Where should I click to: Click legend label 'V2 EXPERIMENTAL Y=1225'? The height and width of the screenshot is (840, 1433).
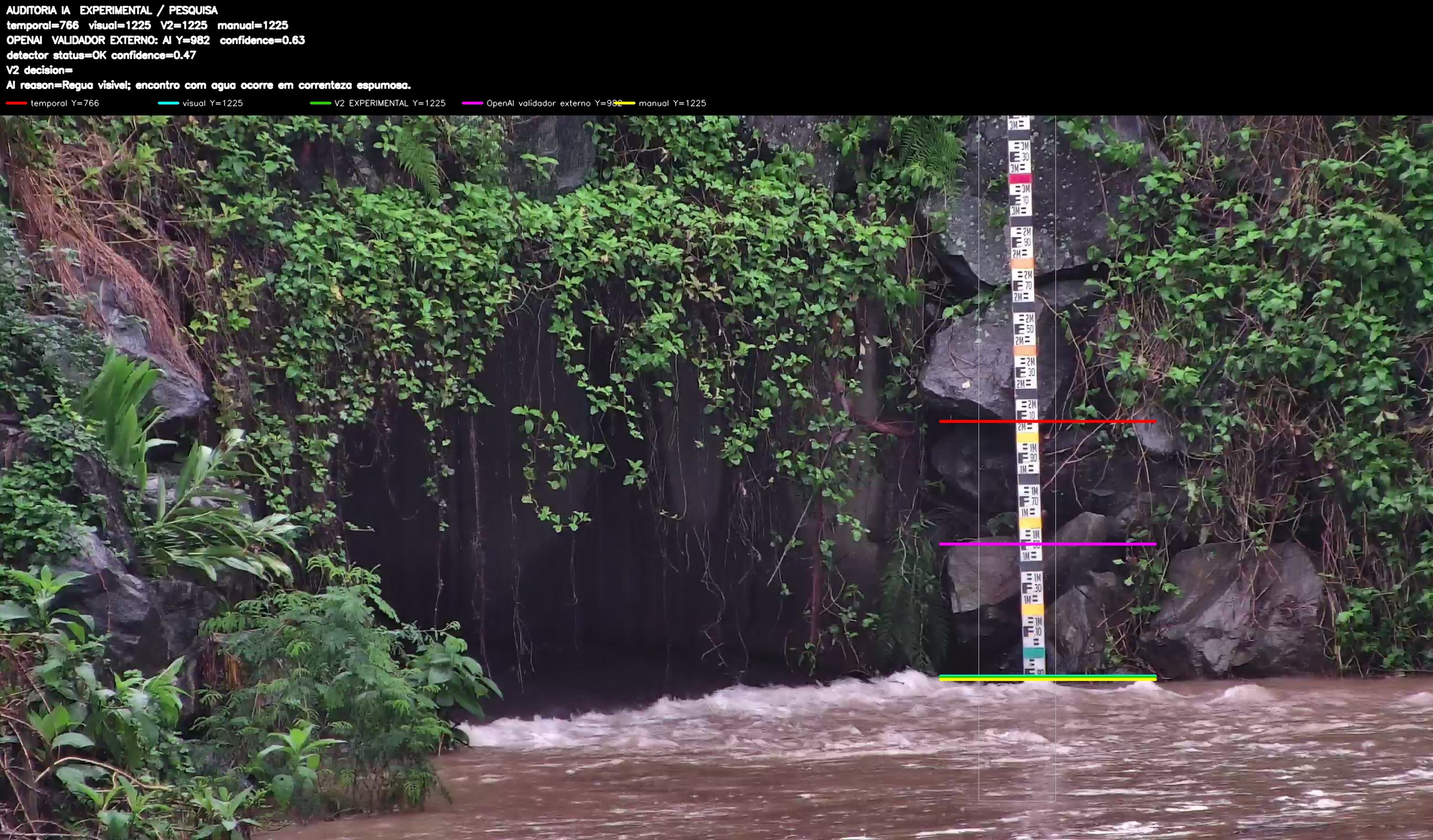(390, 103)
